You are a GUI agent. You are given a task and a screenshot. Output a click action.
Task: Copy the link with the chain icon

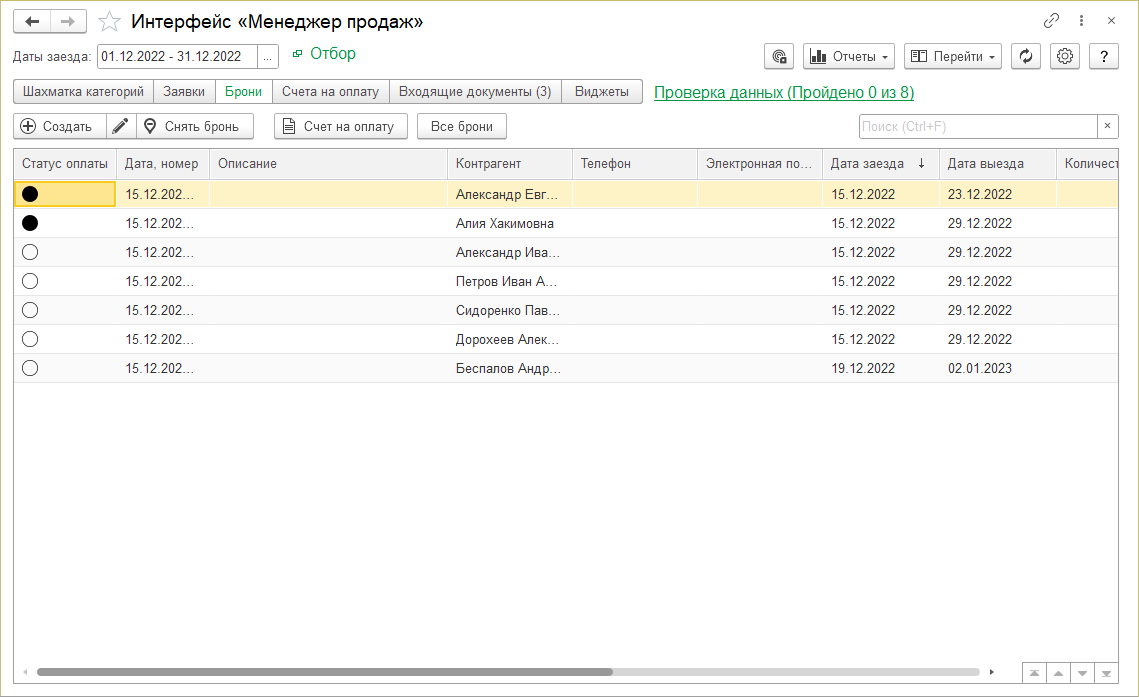tap(1051, 20)
